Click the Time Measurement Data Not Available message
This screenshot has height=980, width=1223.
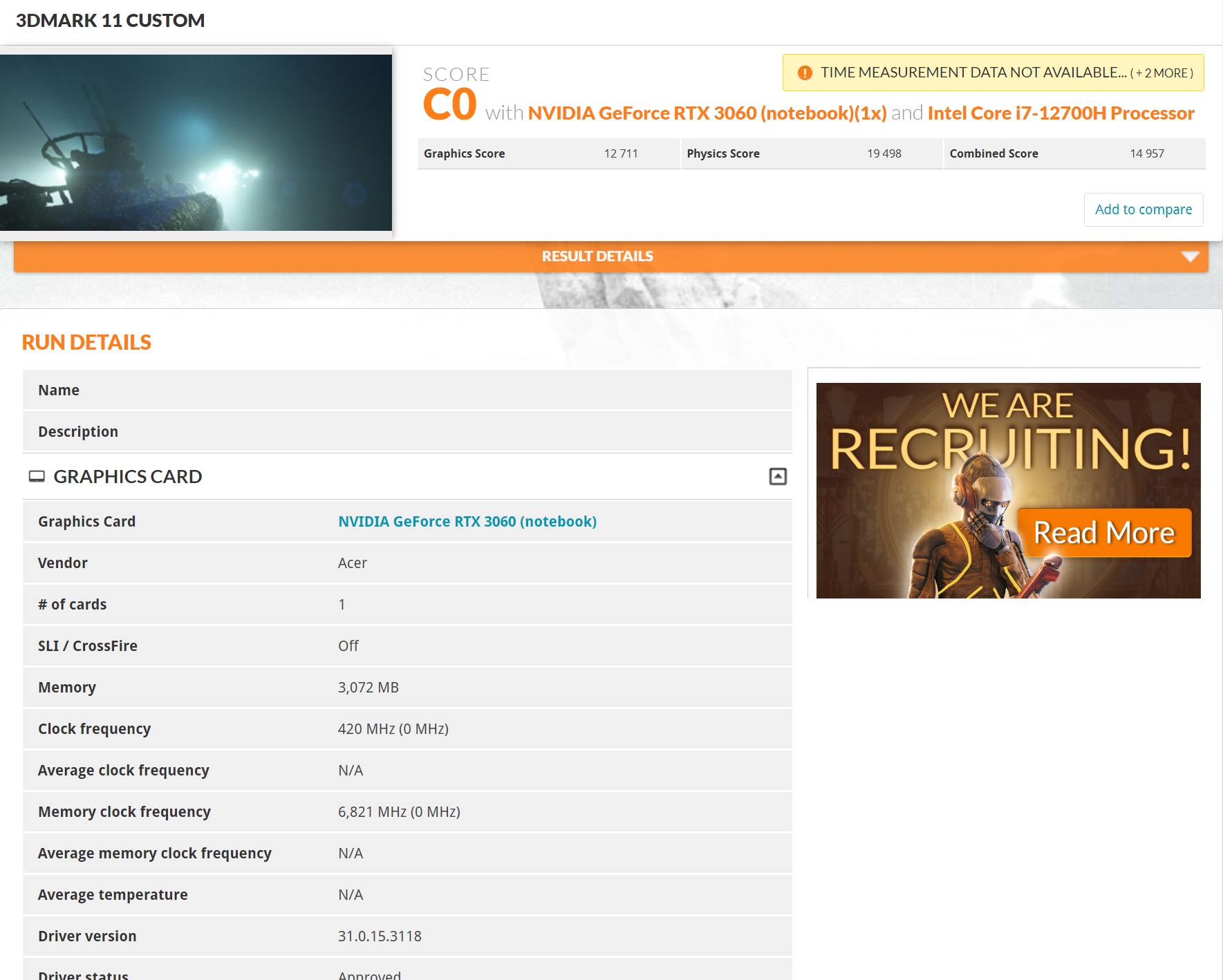973,73
